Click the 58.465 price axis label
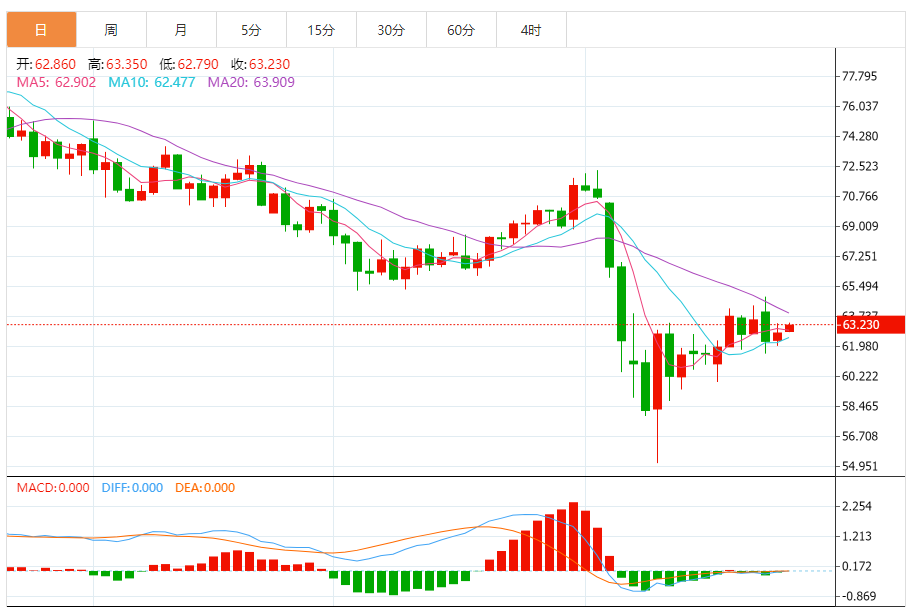912x607 pixels. click(x=860, y=406)
